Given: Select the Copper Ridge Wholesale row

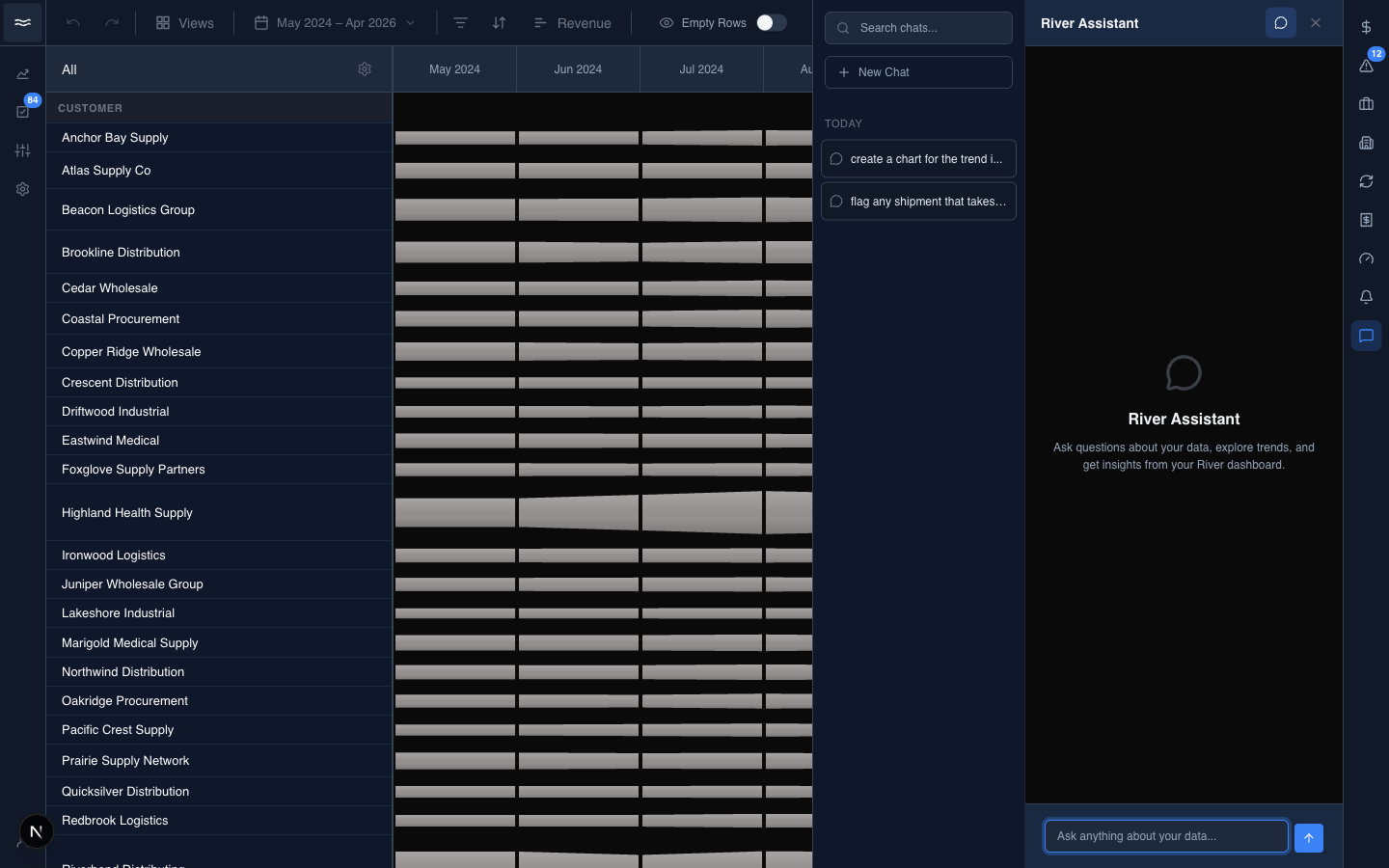Looking at the screenshot, I should (219, 351).
